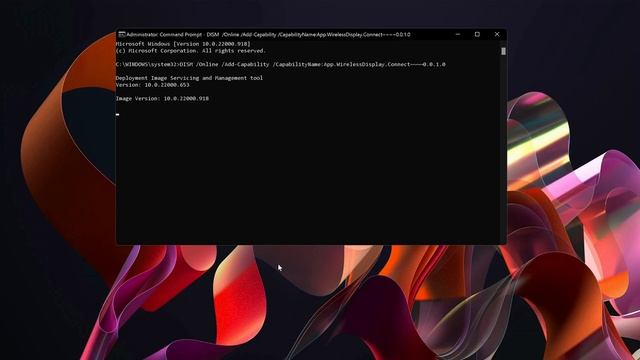Click the blinking console cursor
Screen dimensions: 640x360
(x=118, y=114)
